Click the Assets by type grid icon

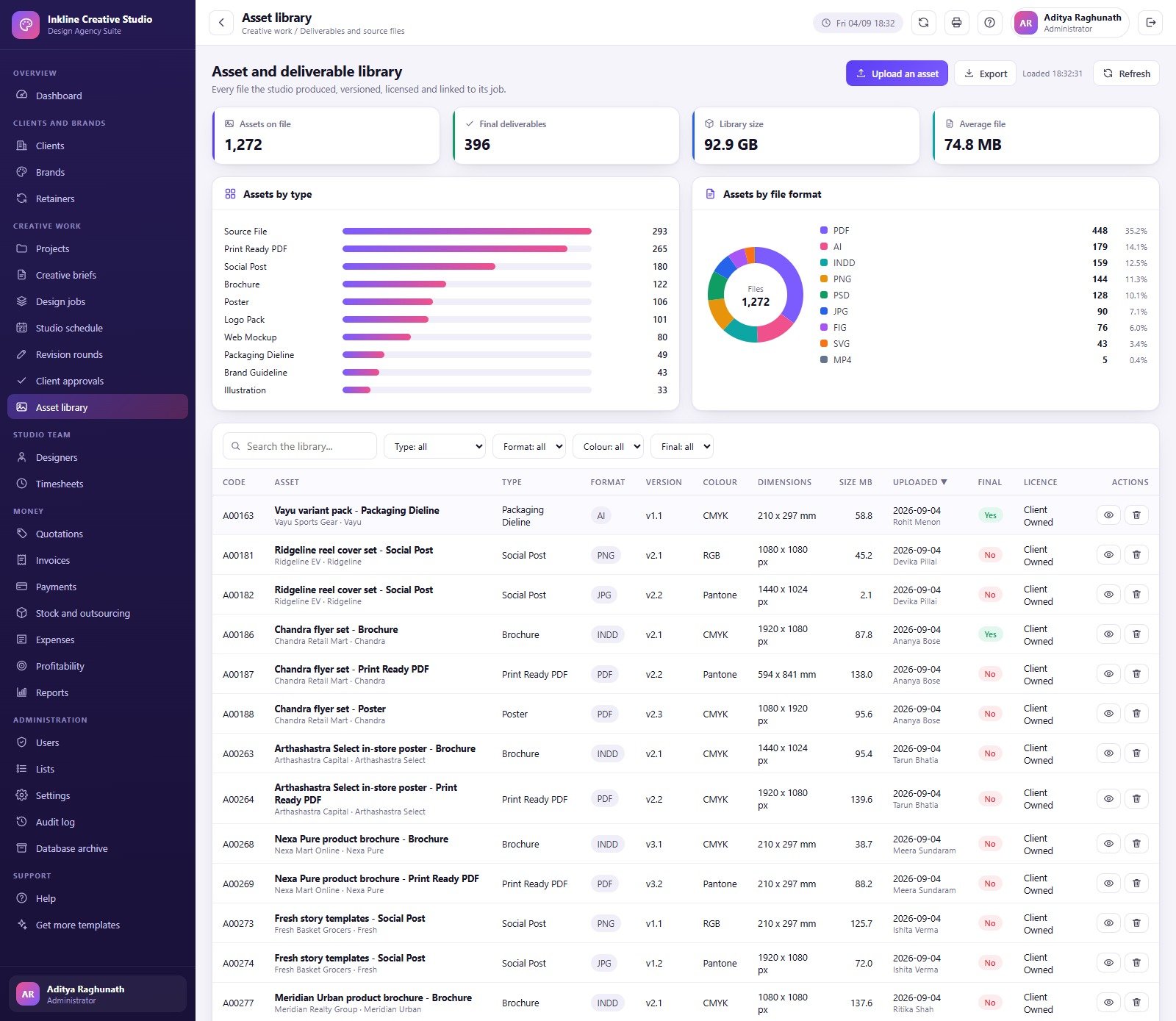pyautogui.click(x=230, y=194)
